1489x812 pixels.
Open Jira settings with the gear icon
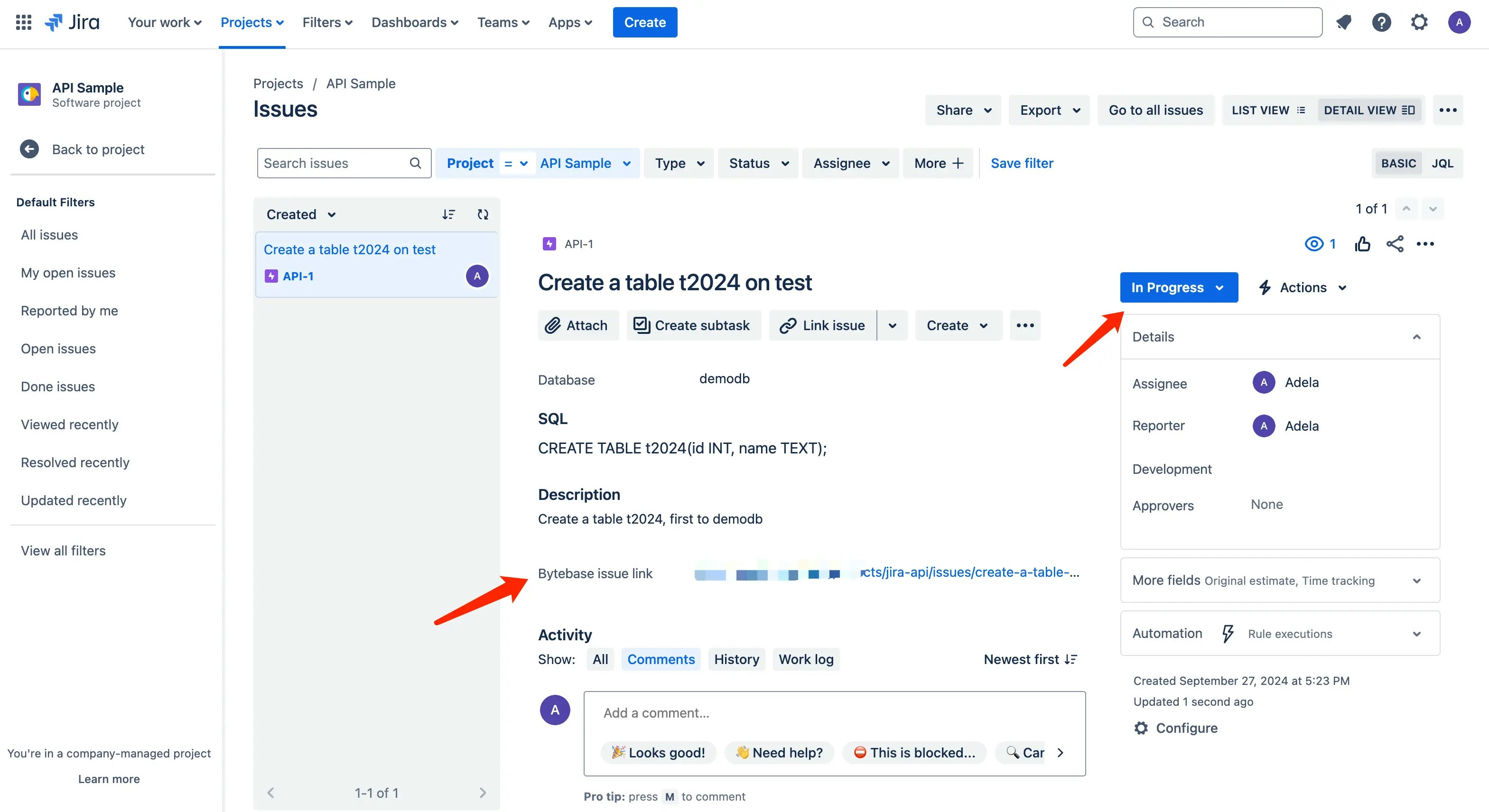1419,22
